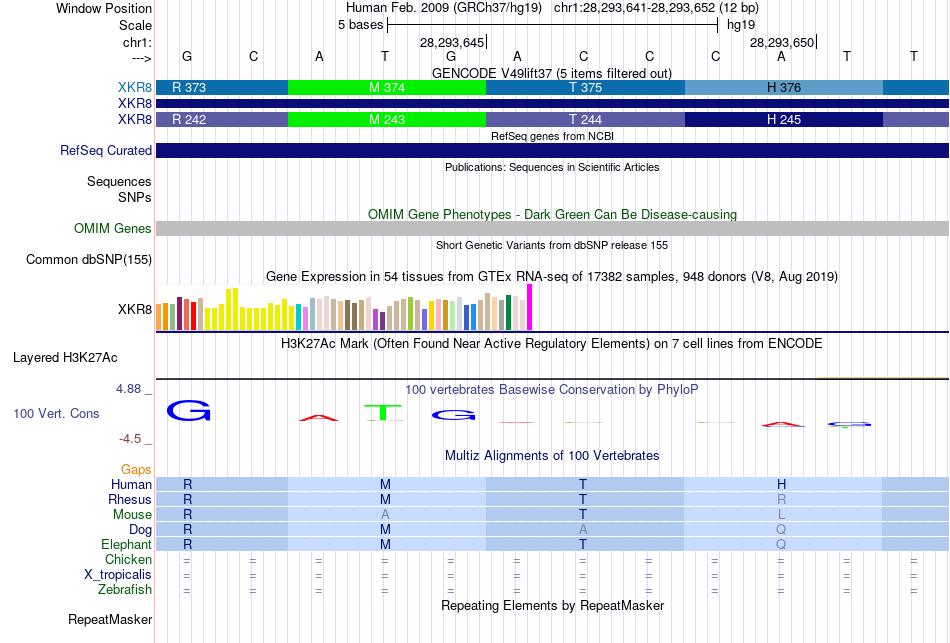Click the Gaps label in Multiz track
Screen dimensions: 950x643
136,469
